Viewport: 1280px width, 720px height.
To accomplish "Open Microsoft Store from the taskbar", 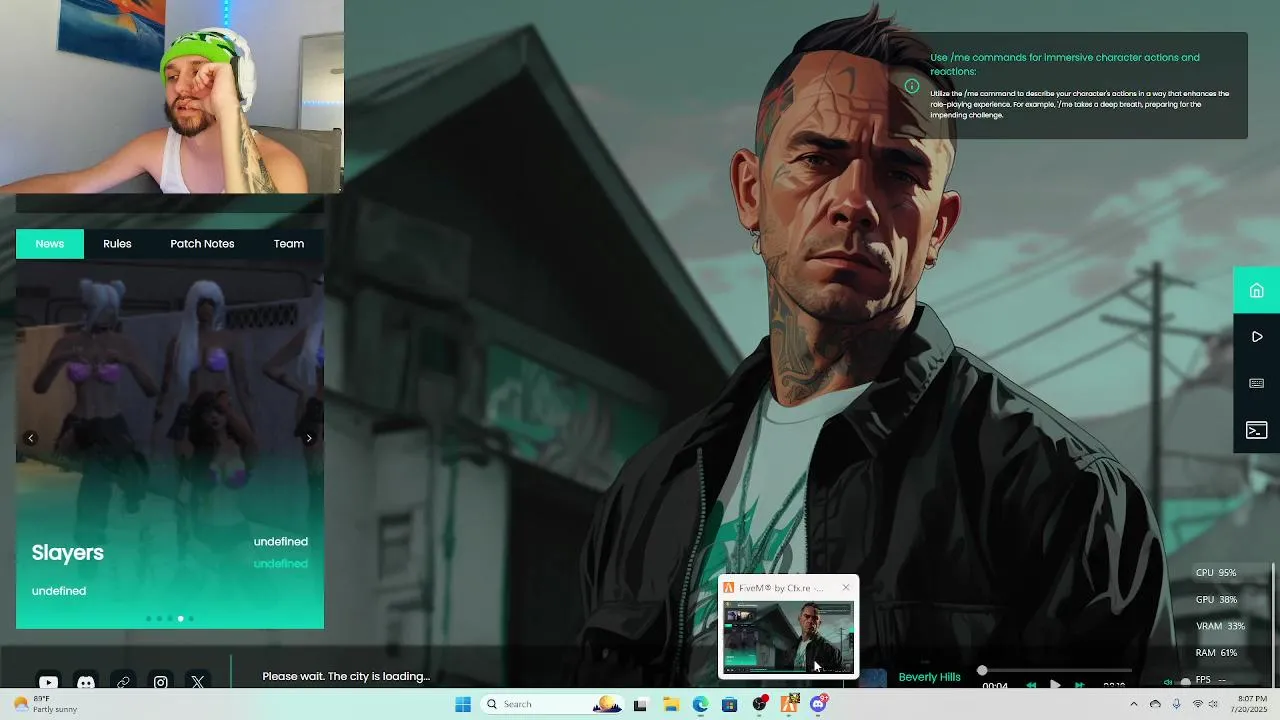I will [x=729, y=704].
